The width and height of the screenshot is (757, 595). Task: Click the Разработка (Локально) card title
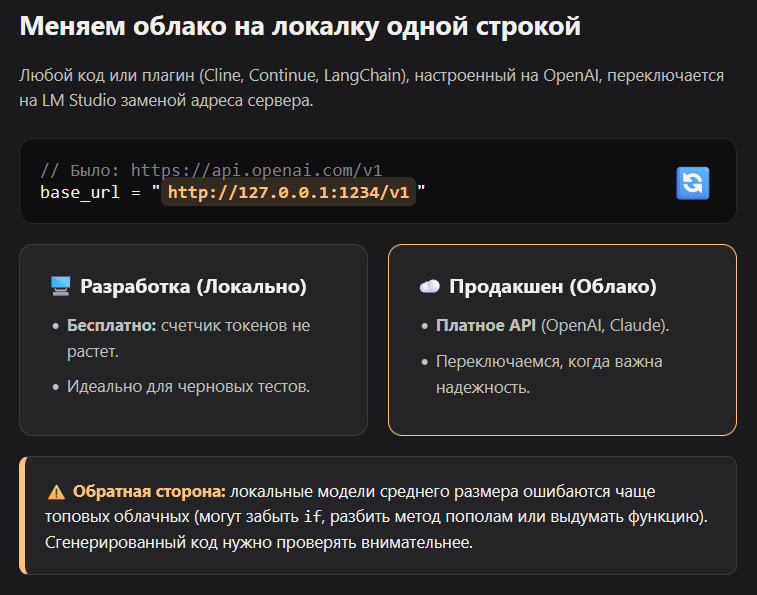point(193,286)
